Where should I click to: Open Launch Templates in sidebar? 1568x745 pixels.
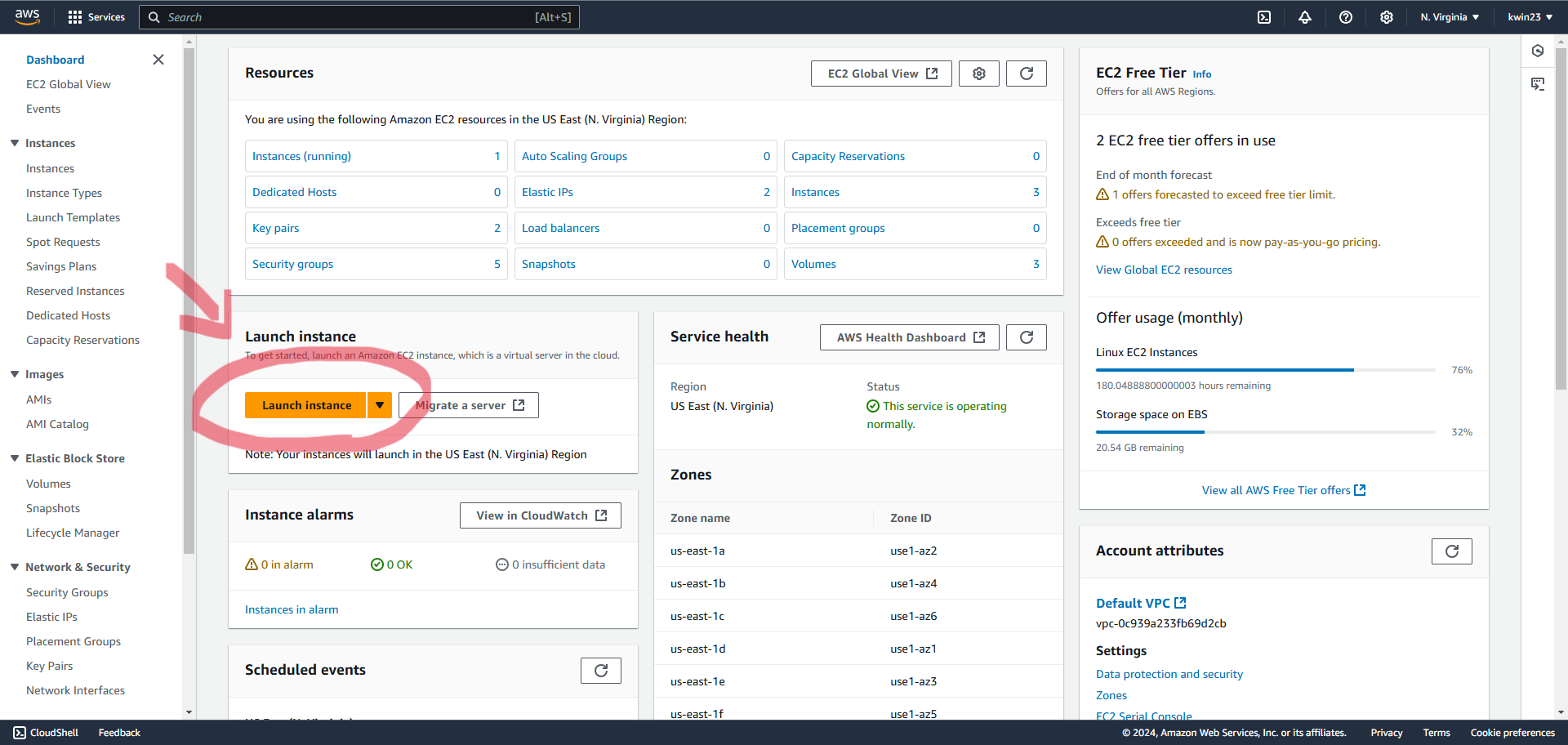(x=73, y=217)
